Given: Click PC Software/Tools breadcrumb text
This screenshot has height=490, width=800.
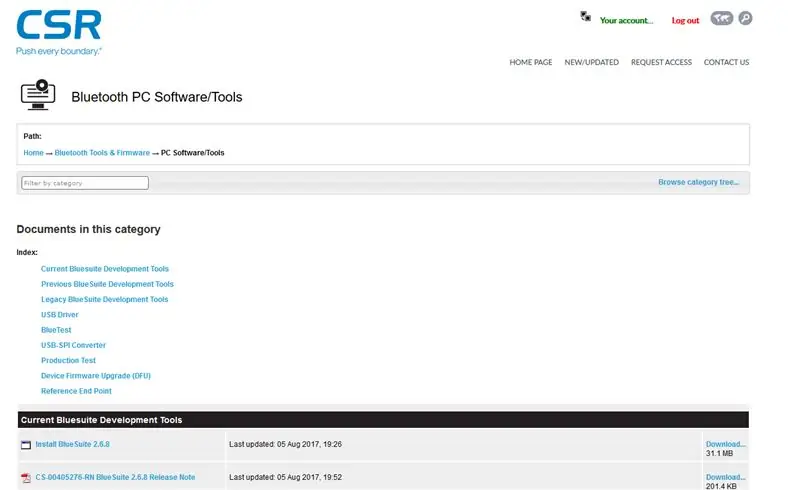Looking at the screenshot, I should pos(192,153).
